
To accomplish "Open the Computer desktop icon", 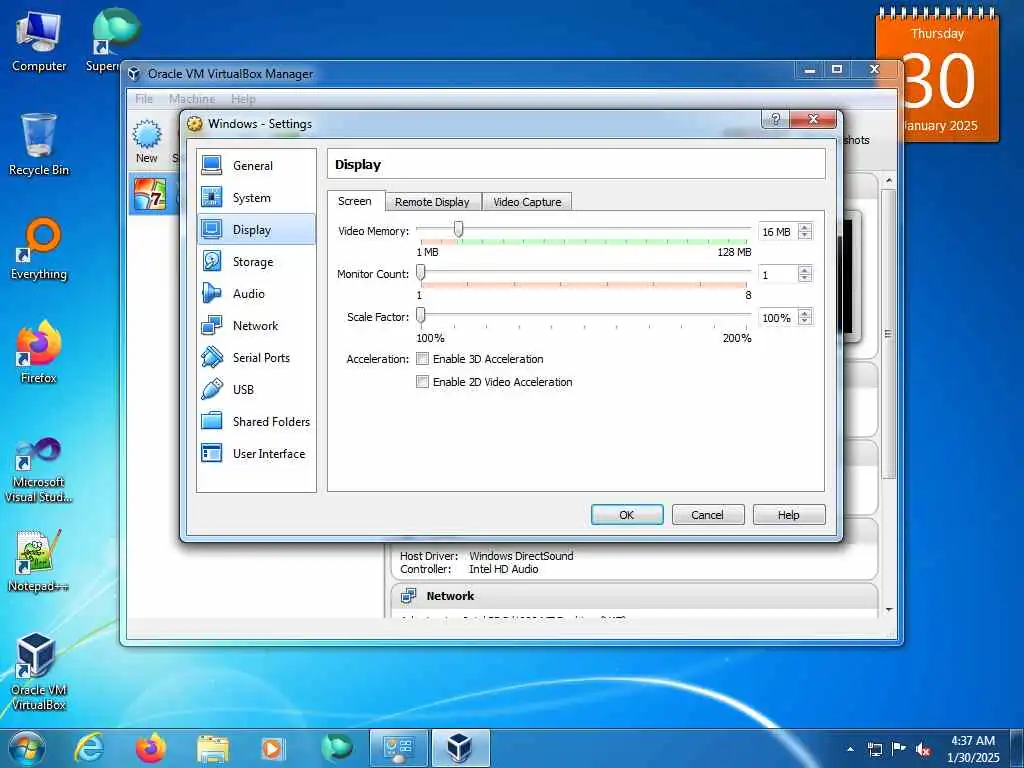I will coord(39,42).
